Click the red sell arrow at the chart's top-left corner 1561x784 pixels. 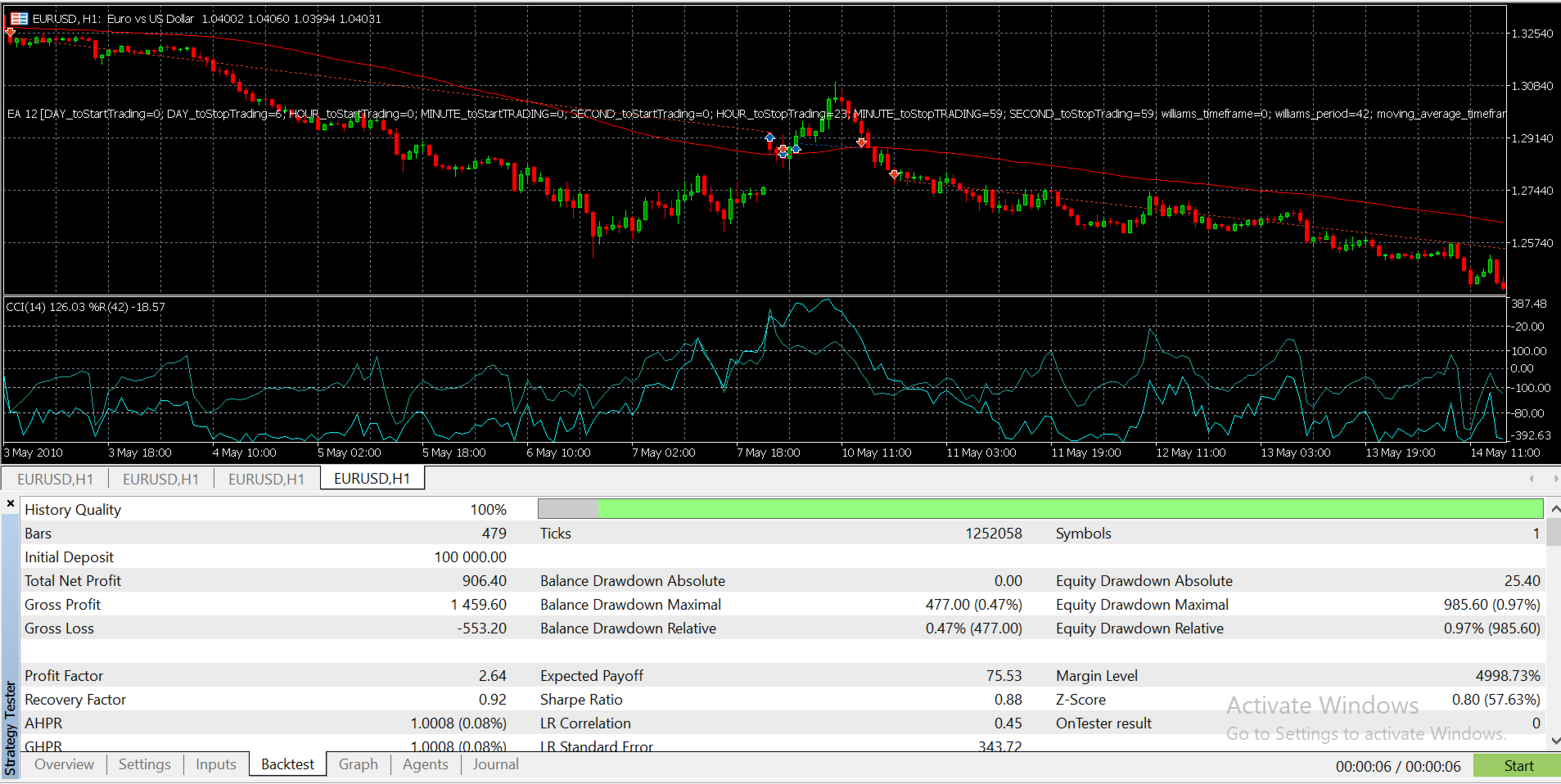[x=10, y=33]
